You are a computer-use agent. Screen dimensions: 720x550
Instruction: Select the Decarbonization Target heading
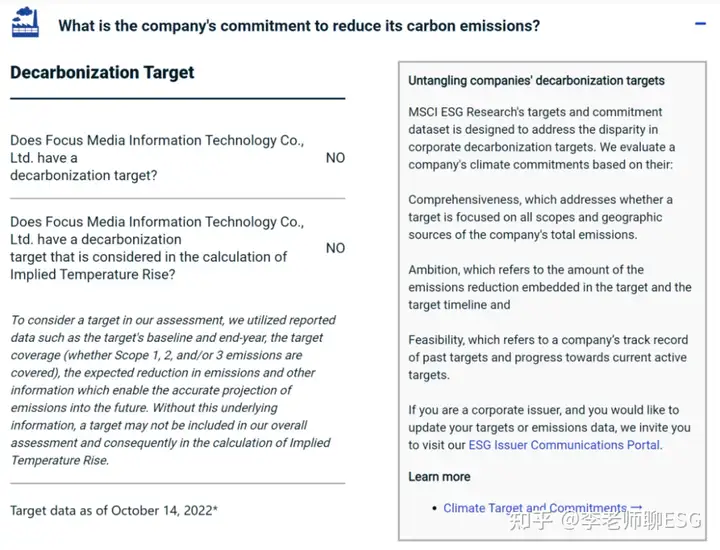pyautogui.click(x=102, y=73)
